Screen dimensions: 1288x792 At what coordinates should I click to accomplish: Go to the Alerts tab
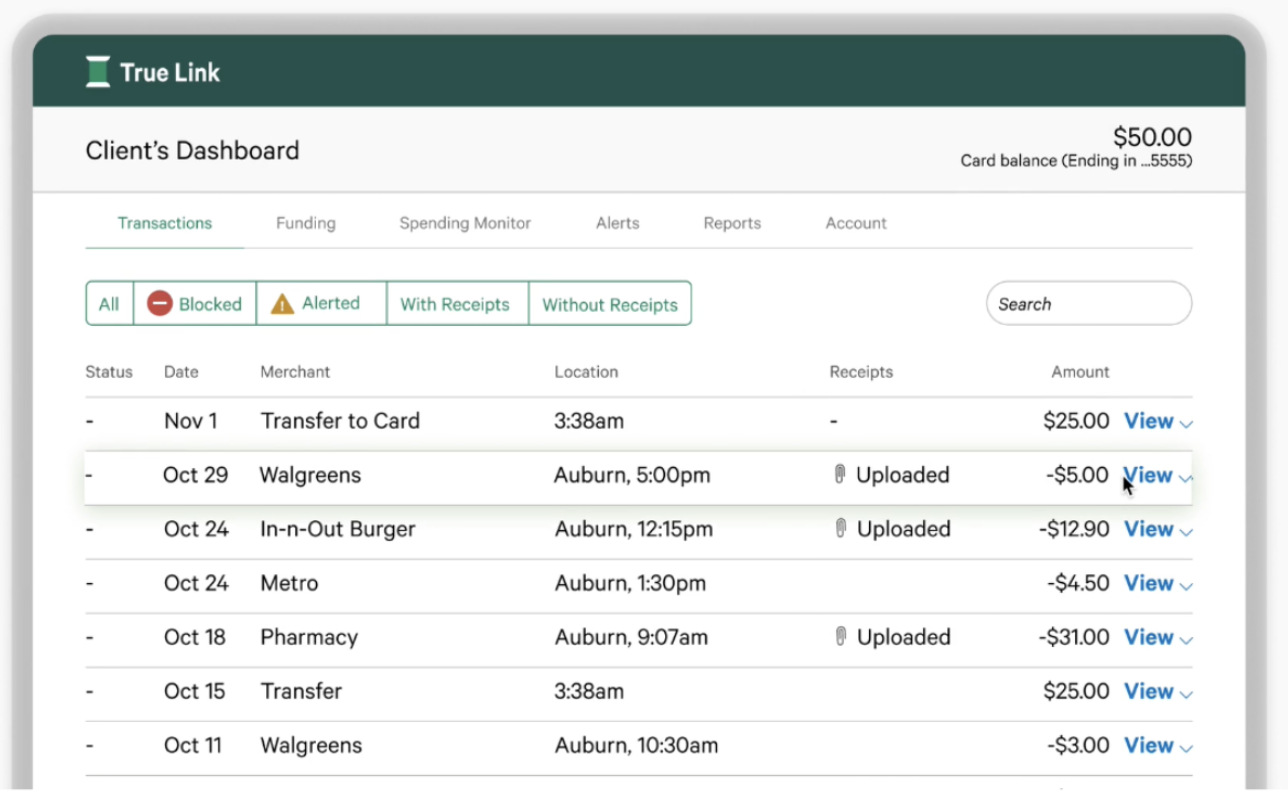pos(617,223)
